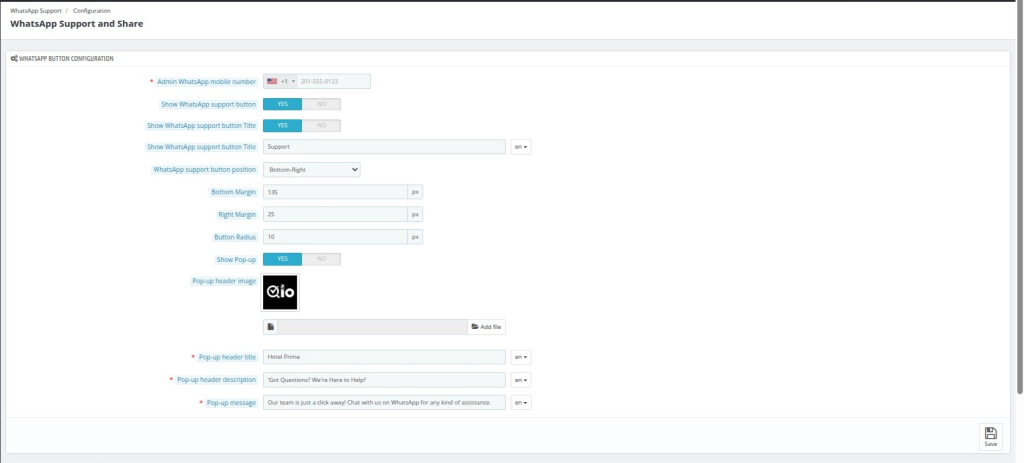Click NO on the support button Title toggle
1024x463 pixels.
coord(321,125)
